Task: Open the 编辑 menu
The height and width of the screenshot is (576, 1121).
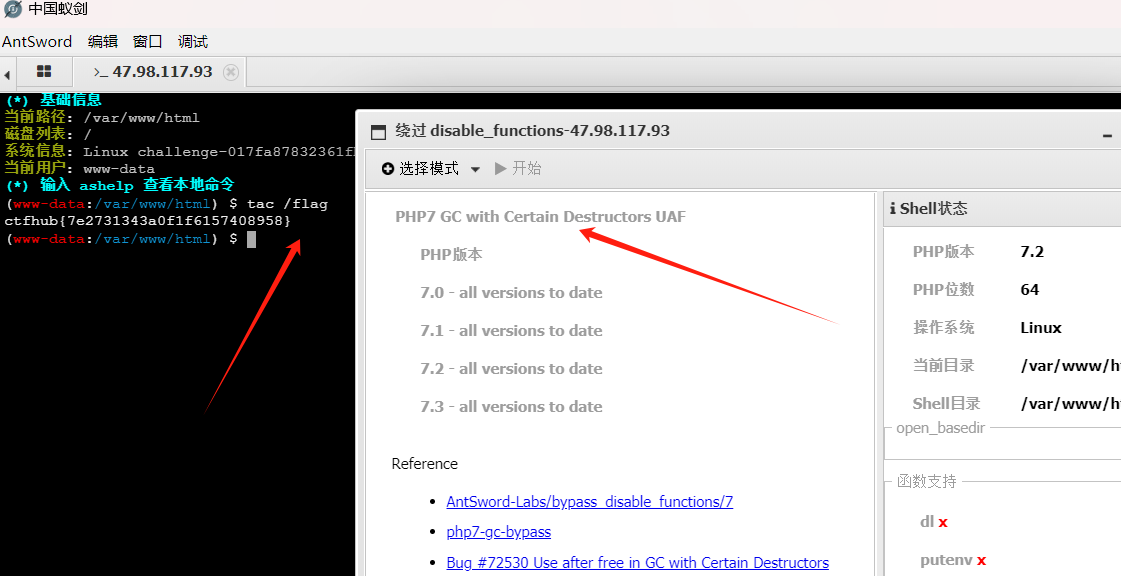Action: pos(103,41)
